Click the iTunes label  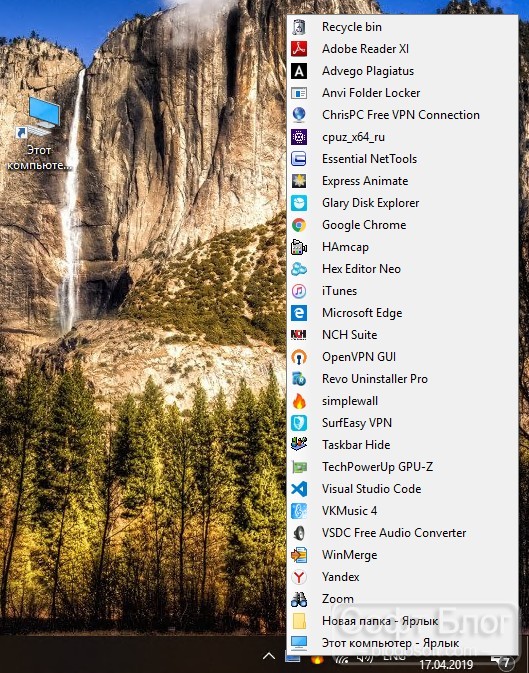339,291
